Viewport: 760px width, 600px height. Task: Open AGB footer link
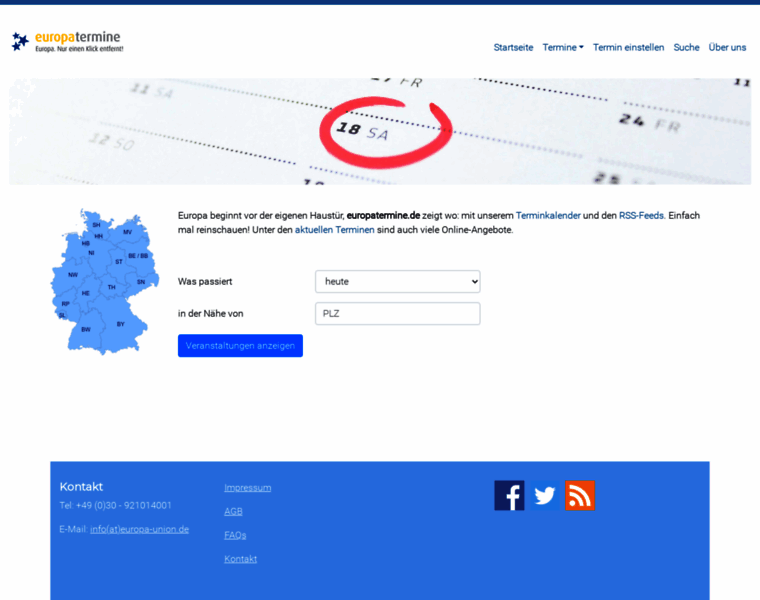[x=233, y=511]
